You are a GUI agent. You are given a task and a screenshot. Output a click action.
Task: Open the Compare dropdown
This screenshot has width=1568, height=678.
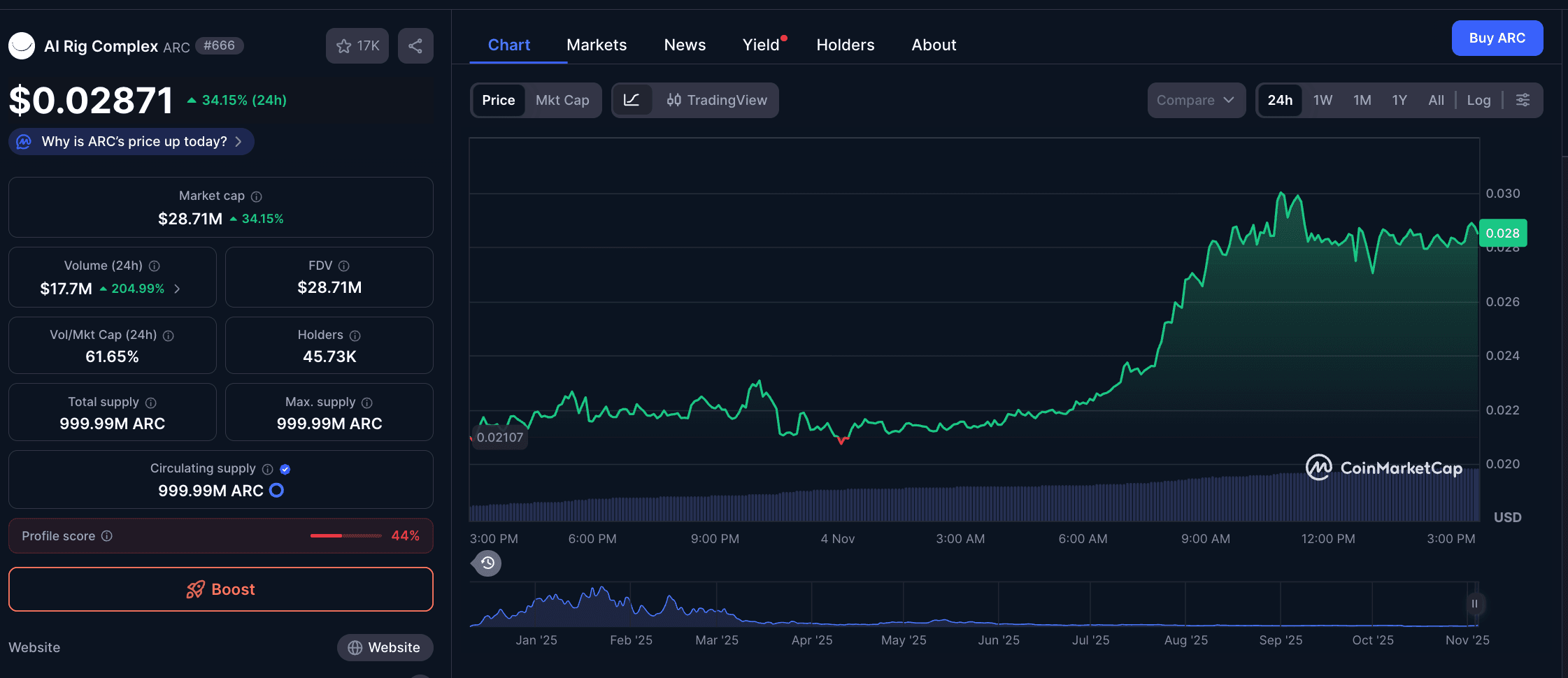pyautogui.click(x=1196, y=100)
